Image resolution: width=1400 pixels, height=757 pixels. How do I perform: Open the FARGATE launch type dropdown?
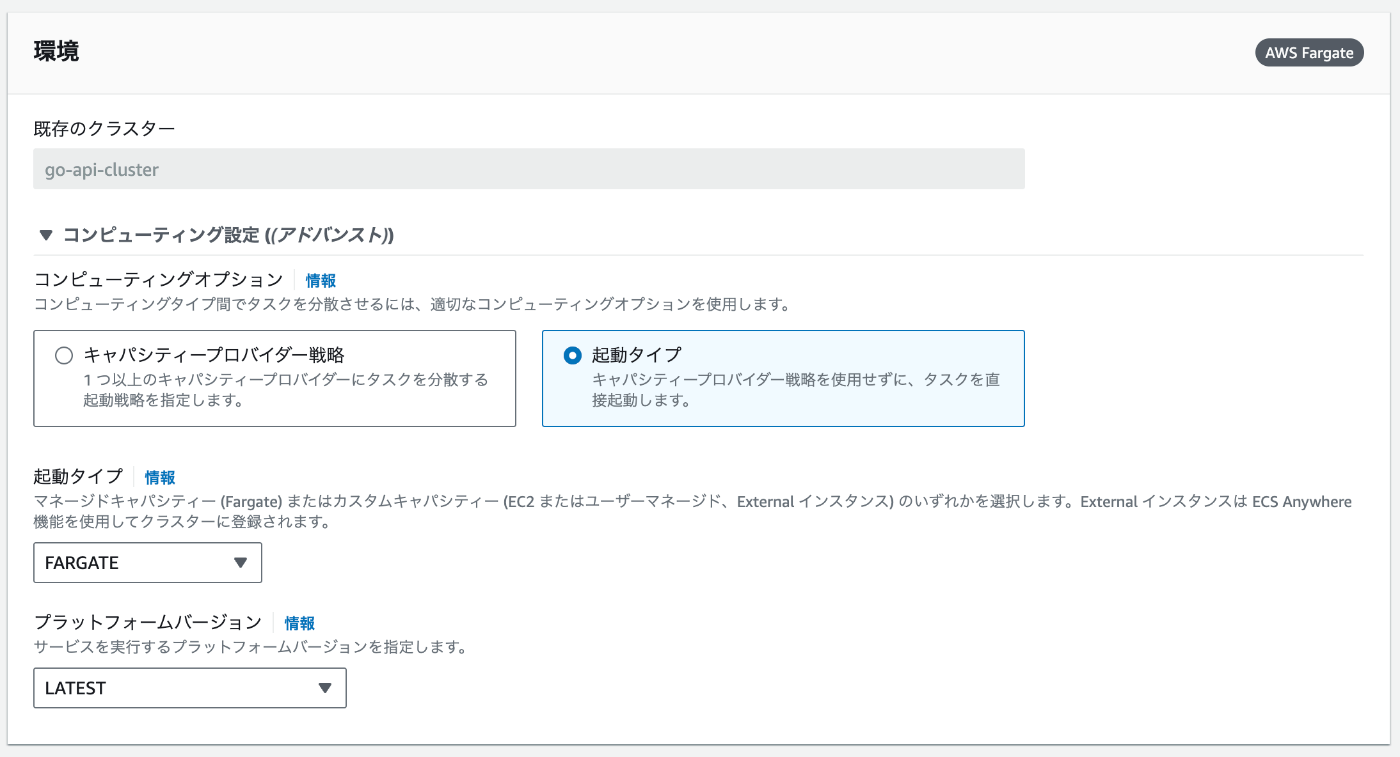click(147, 563)
